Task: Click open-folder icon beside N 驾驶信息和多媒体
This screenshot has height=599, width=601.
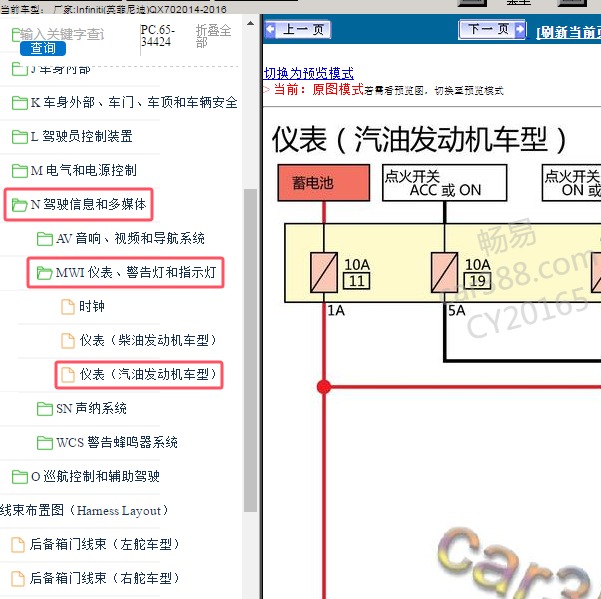Action: coord(20,205)
